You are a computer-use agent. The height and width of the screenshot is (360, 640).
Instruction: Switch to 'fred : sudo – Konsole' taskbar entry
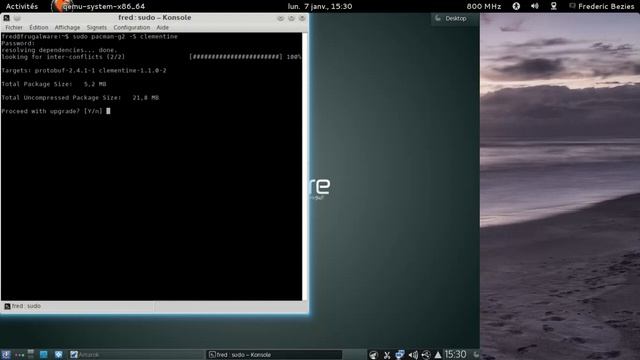coord(274,355)
